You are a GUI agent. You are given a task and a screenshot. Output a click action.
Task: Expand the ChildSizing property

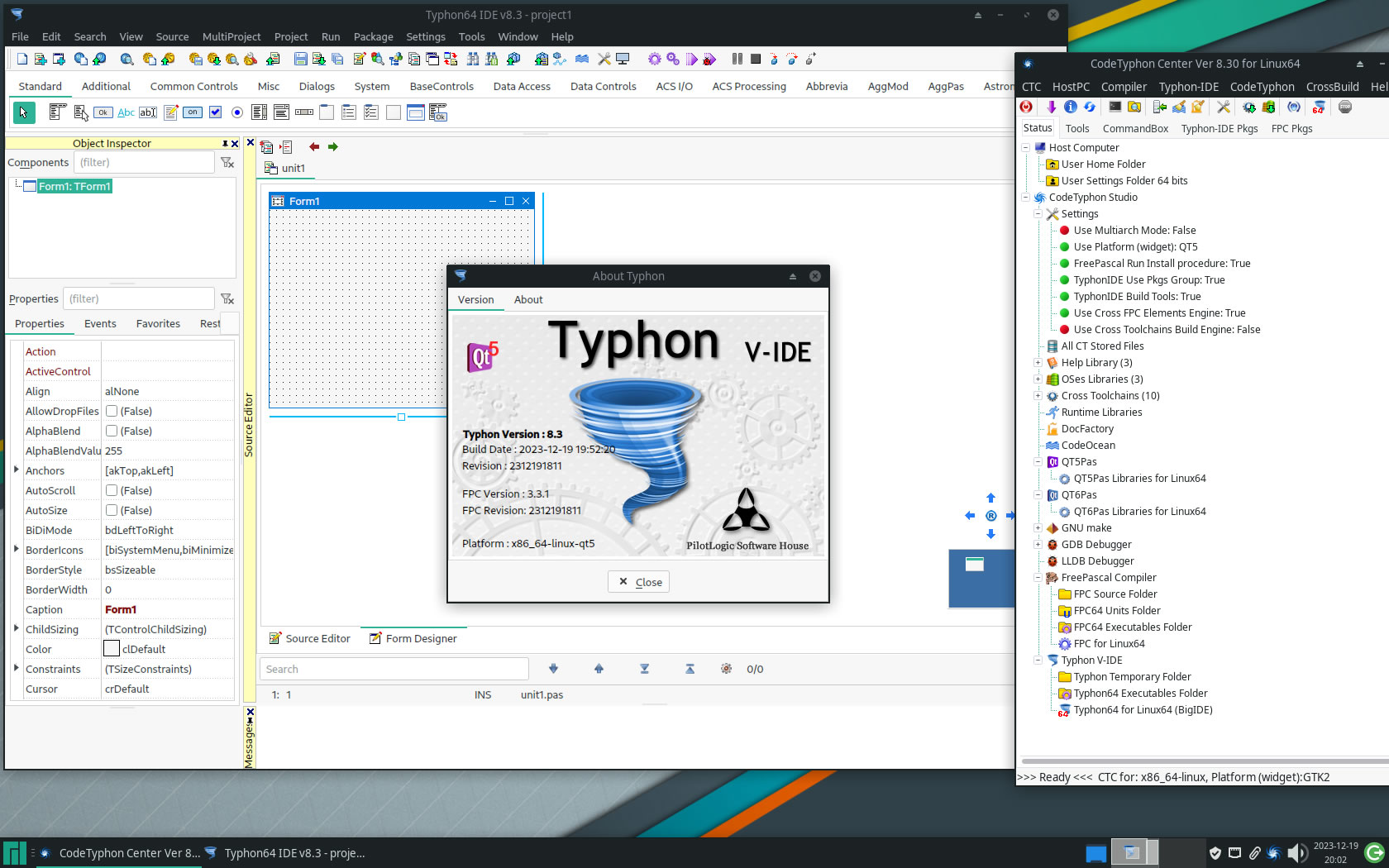(17, 628)
